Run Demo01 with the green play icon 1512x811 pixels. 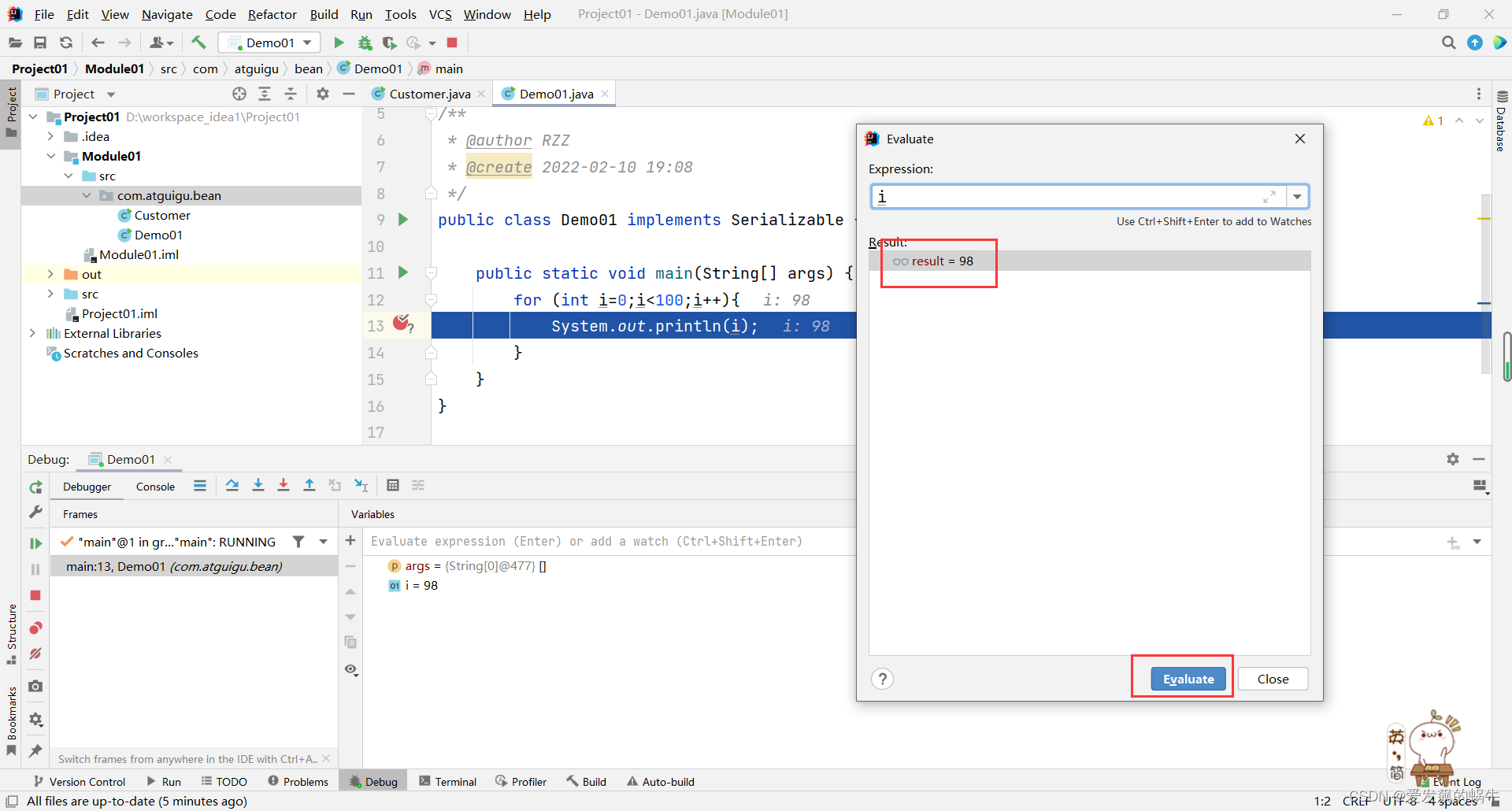coord(339,43)
